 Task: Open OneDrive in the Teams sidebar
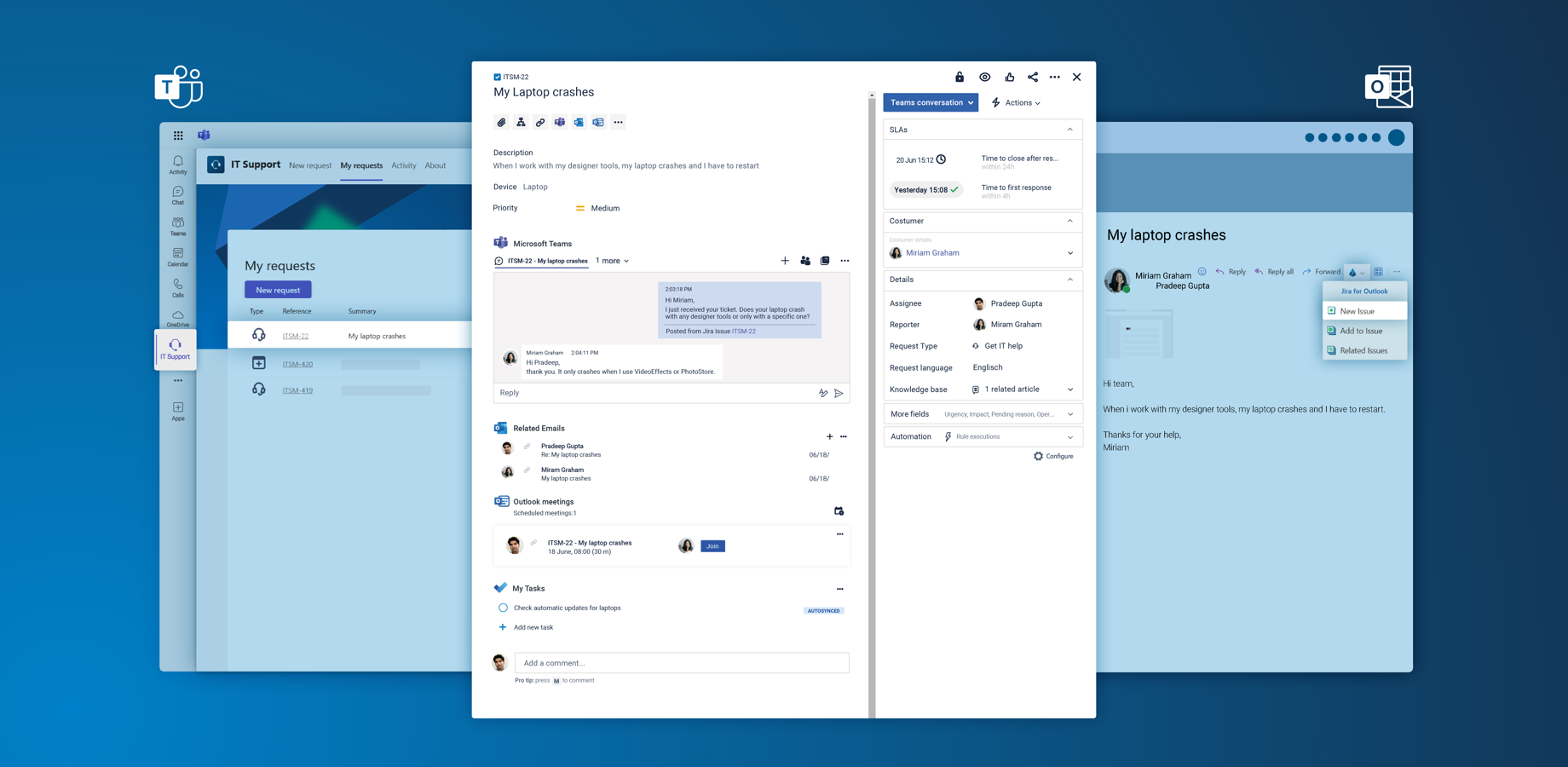[178, 319]
